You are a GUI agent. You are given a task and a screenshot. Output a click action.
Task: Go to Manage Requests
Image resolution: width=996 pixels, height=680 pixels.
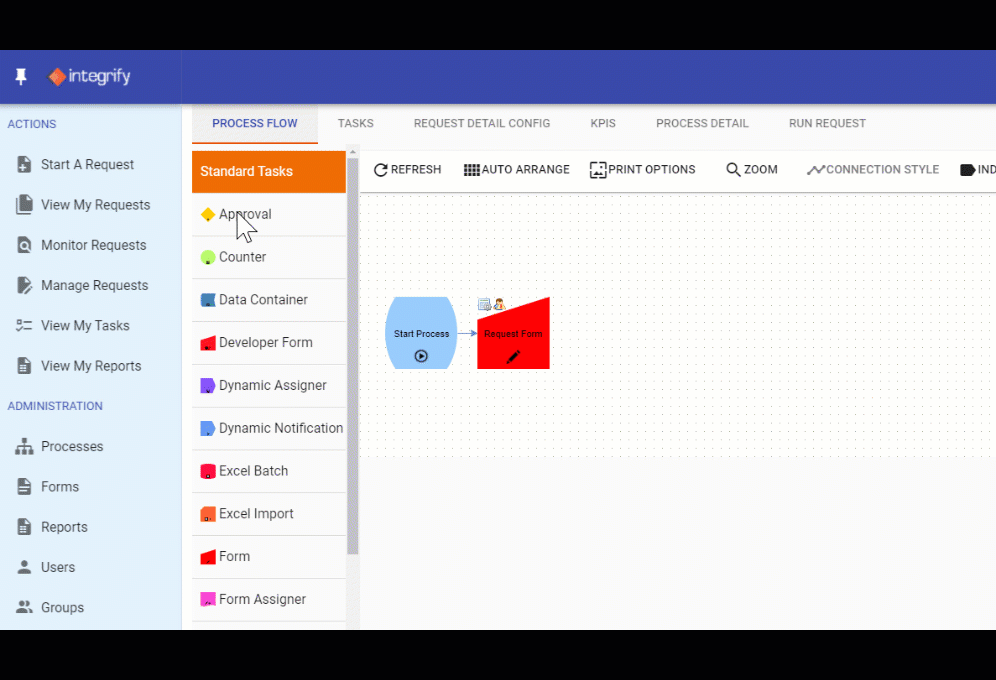(95, 285)
